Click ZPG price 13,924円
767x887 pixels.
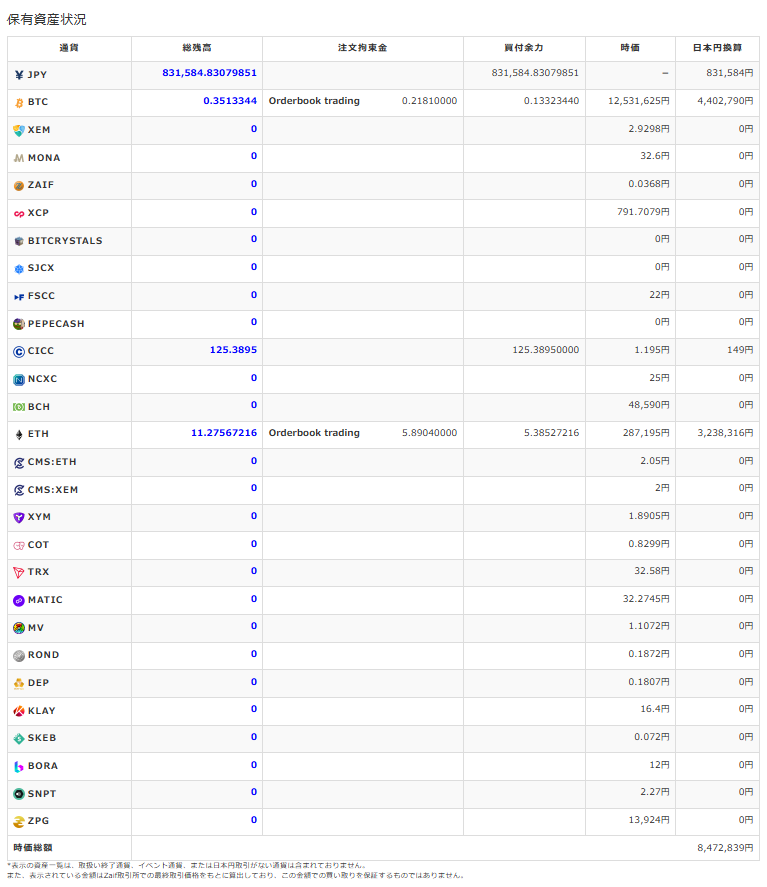coord(649,820)
